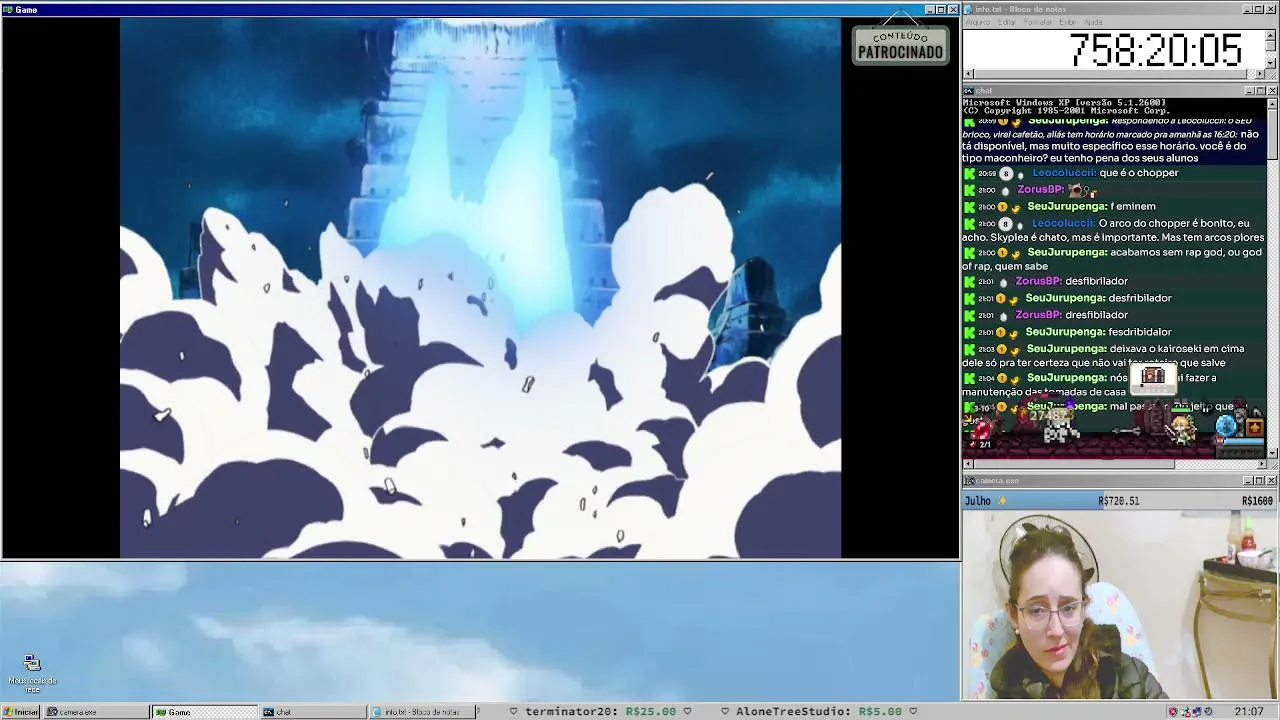
Task: Open the Arquivo menu in Notepad
Action: click(977, 22)
